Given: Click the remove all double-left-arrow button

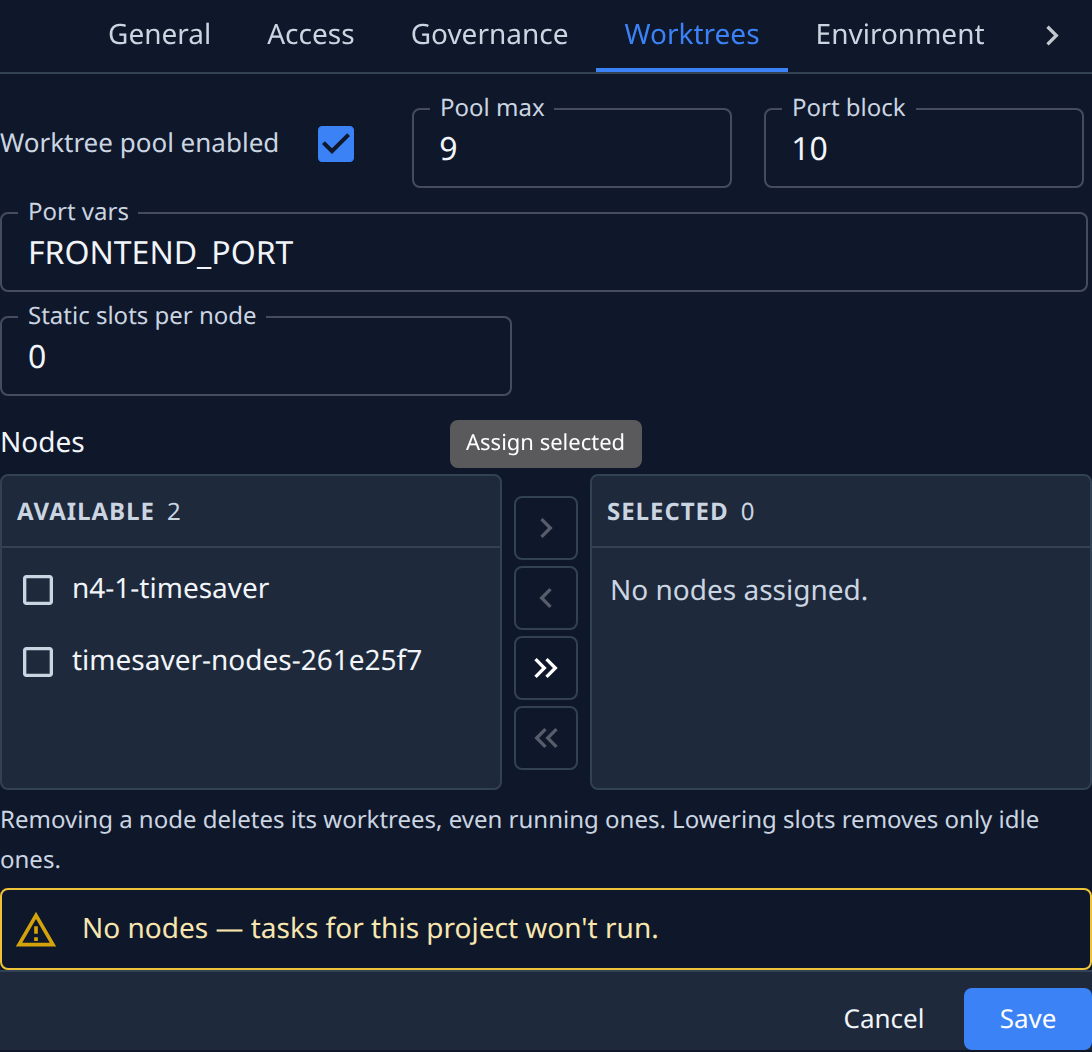Looking at the screenshot, I should pyautogui.click(x=545, y=738).
